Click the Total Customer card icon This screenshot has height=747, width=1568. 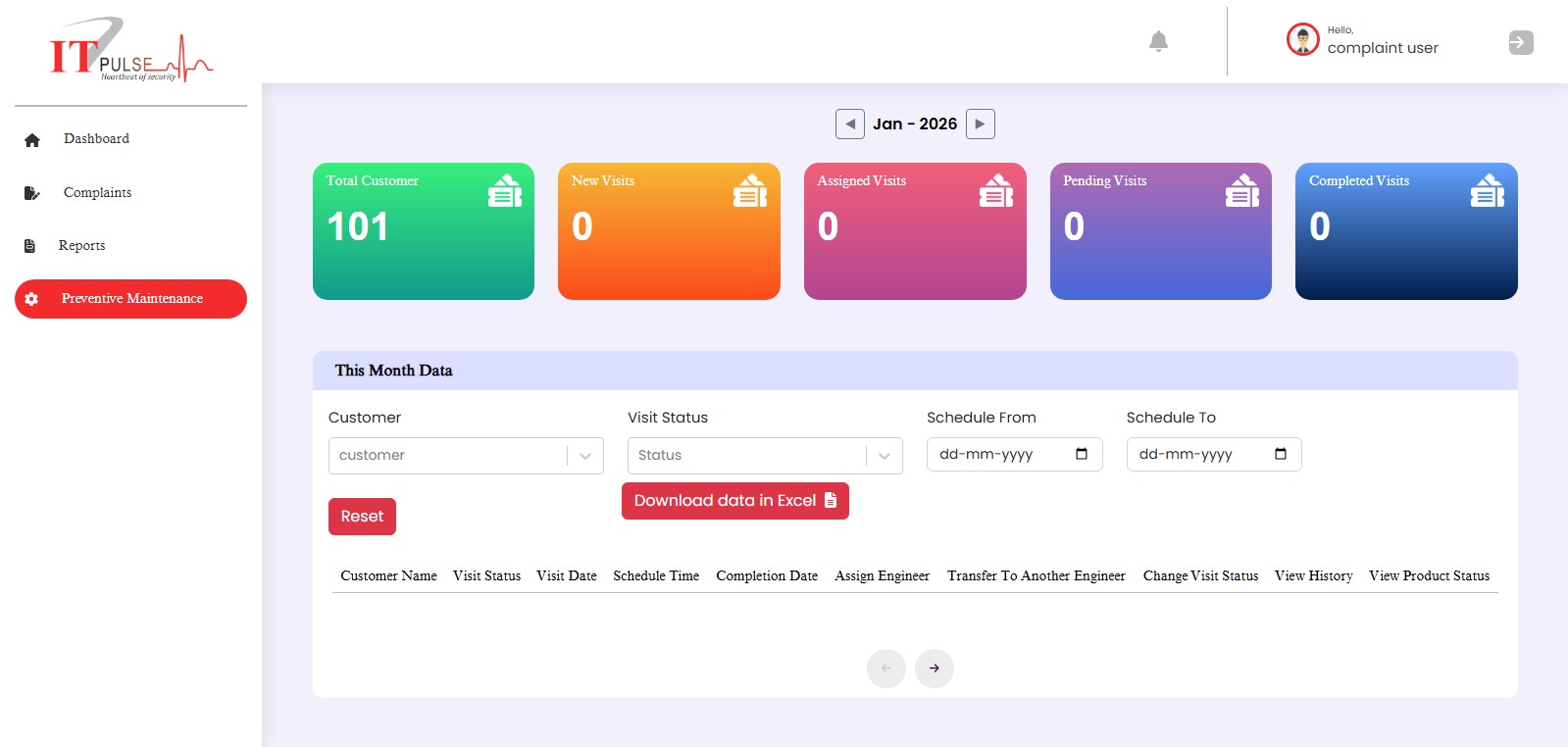pyautogui.click(x=505, y=191)
